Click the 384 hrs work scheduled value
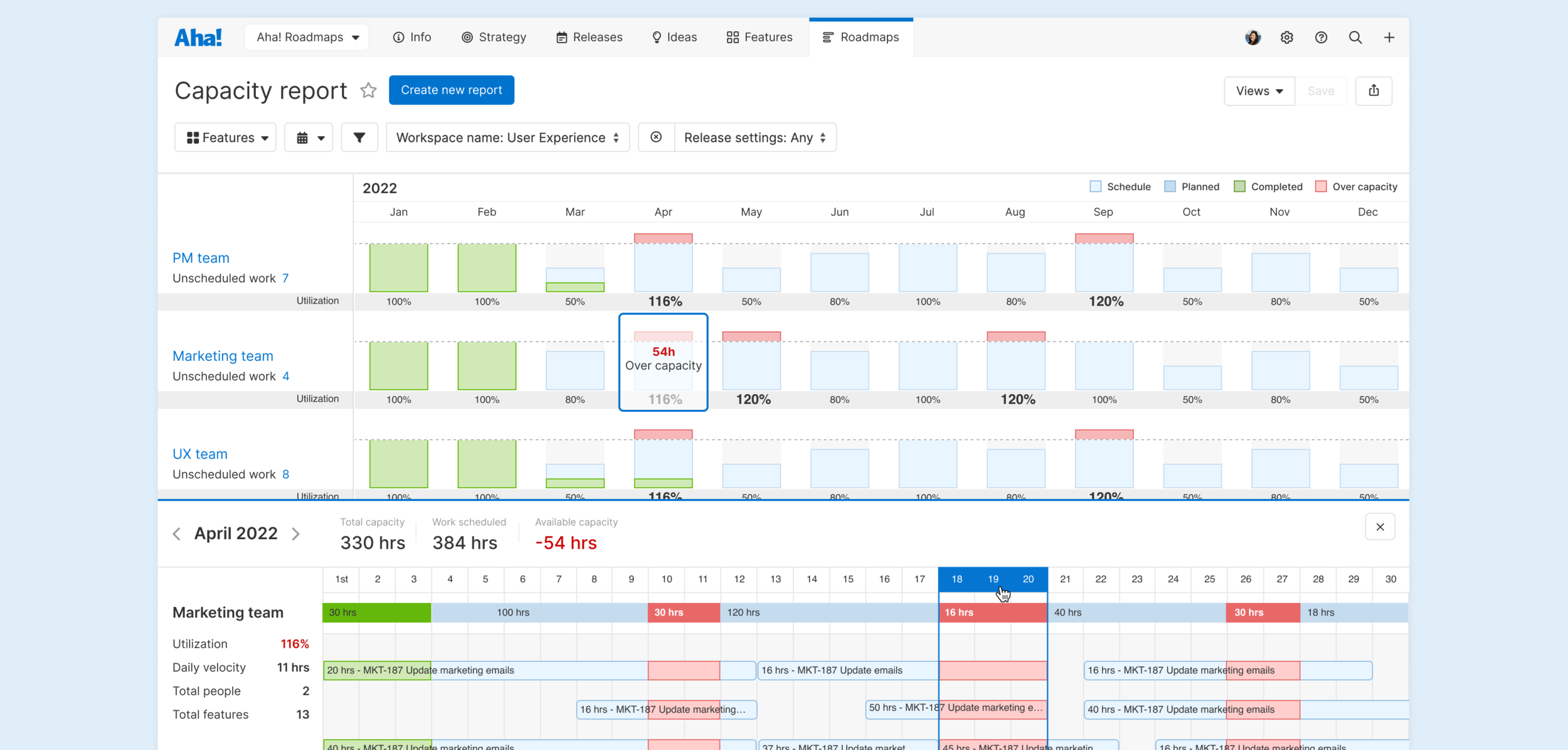Screen dimensions: 1568x750 tap(465, 543)
